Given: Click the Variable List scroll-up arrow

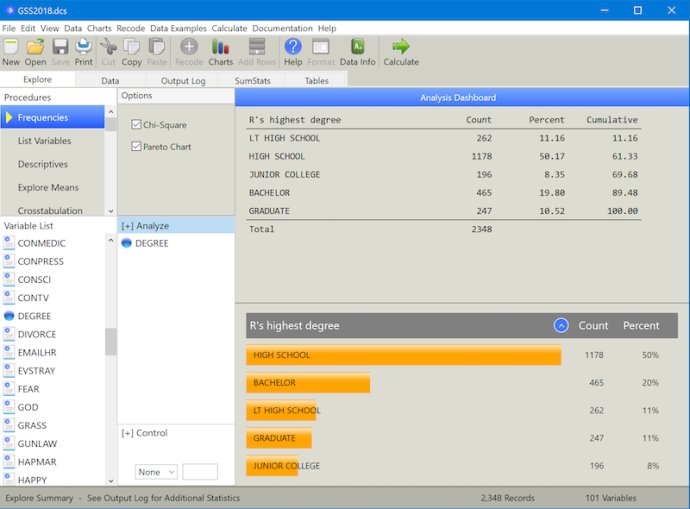Looking at the screenshot, I should click(x=111, y=240).
